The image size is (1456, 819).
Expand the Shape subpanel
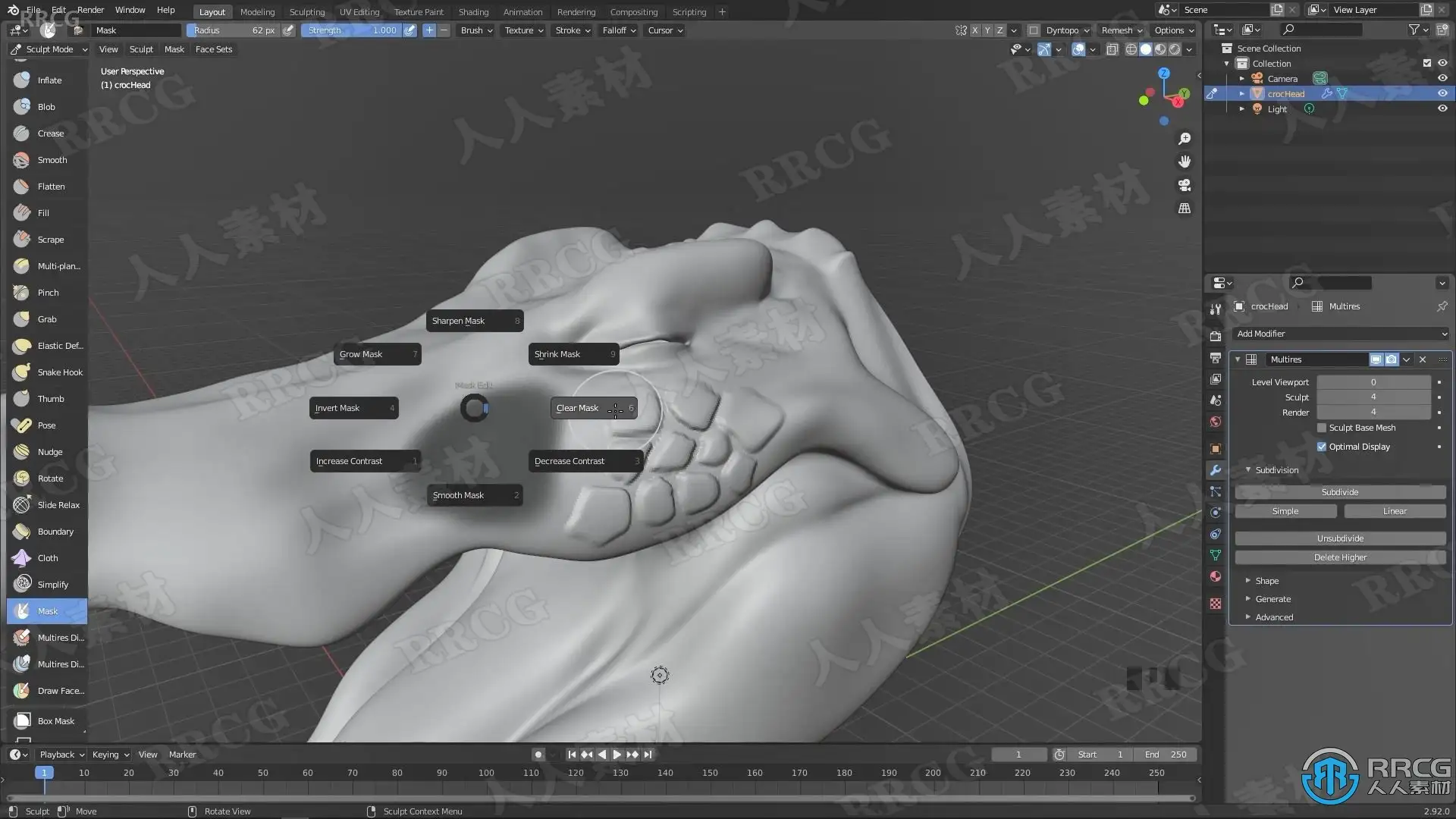pos(1266,581)
